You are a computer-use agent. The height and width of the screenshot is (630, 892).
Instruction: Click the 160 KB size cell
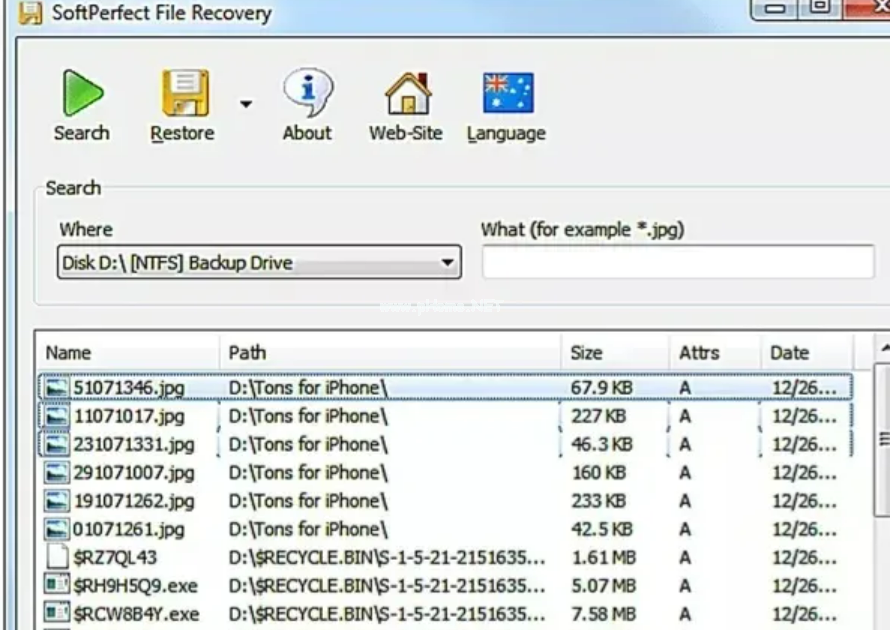(598, 473)
